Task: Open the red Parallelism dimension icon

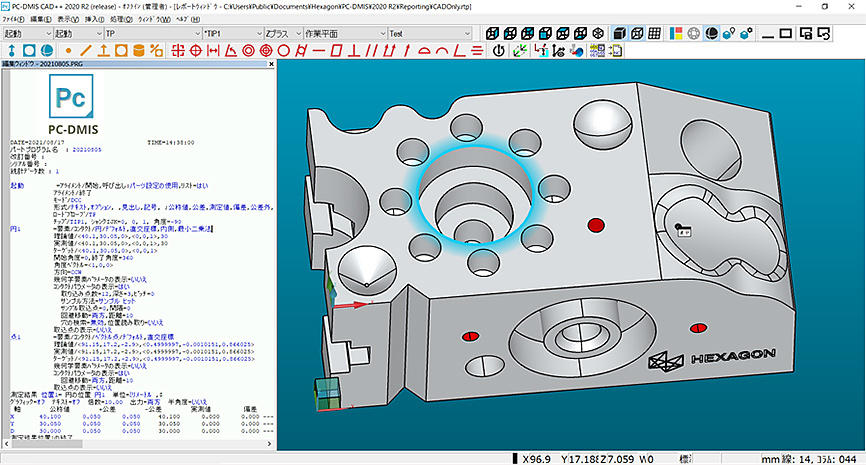Action: pyautogui.click(x=372, y=51)
